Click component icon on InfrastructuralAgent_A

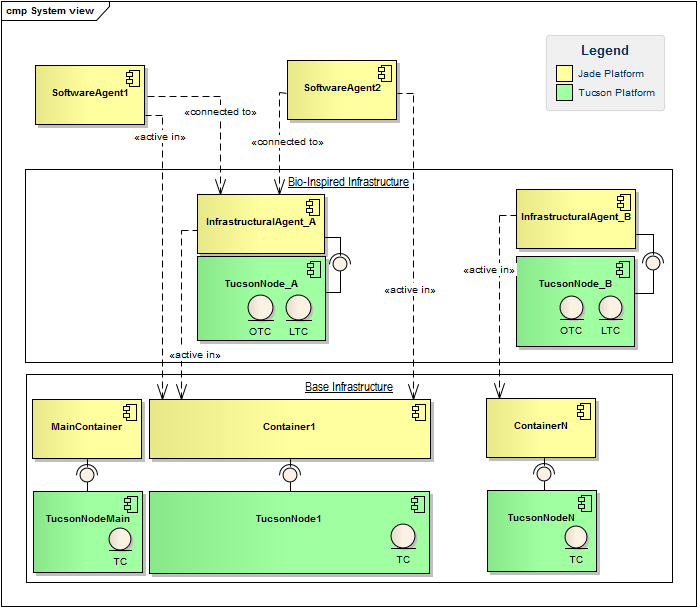313,208
